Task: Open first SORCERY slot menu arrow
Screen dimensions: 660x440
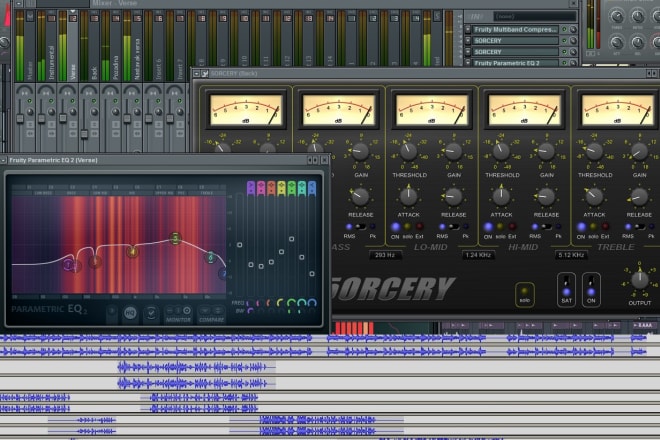Action: [x=467, y=41]
